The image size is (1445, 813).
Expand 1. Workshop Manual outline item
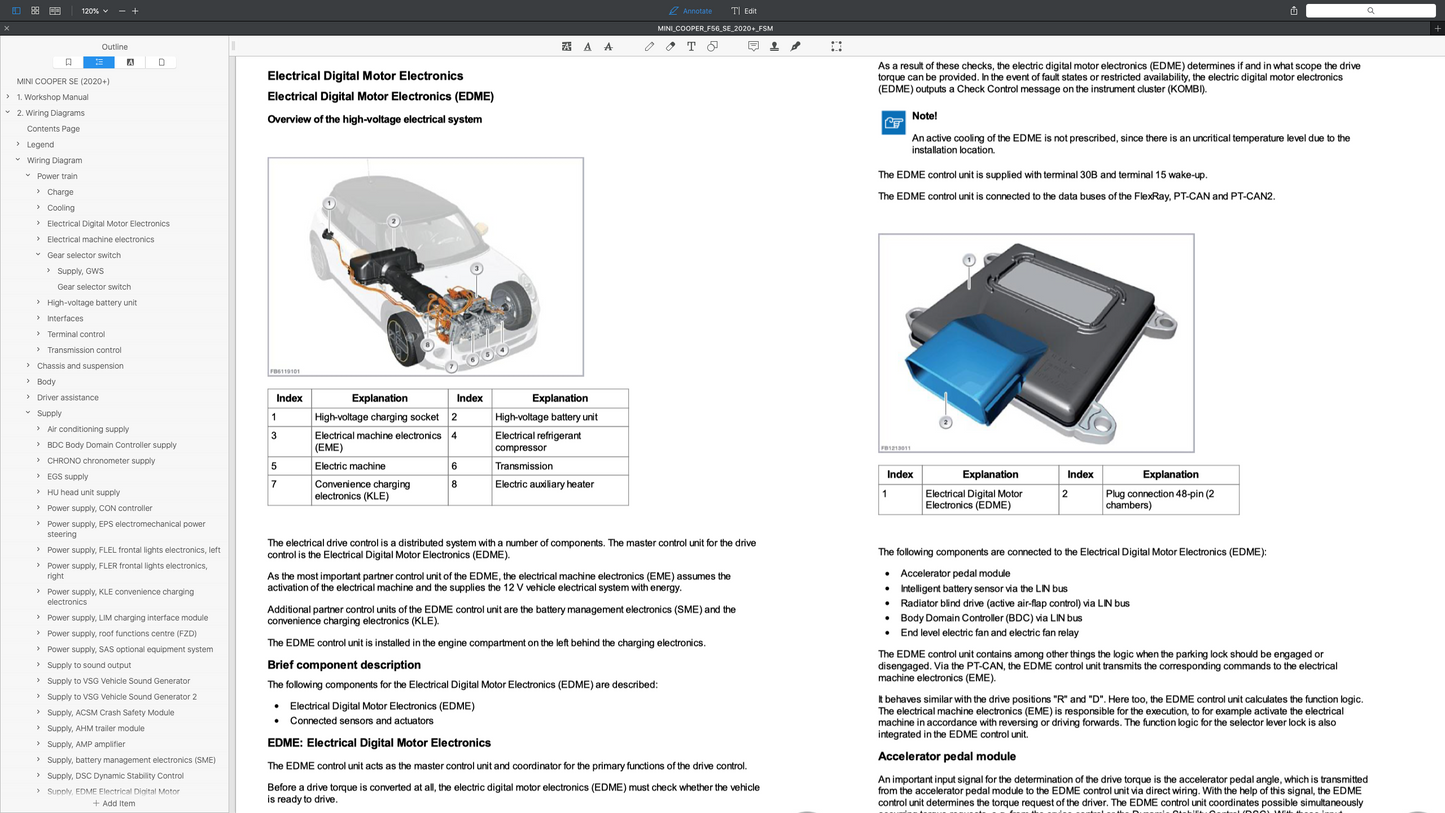pos(8,97)
